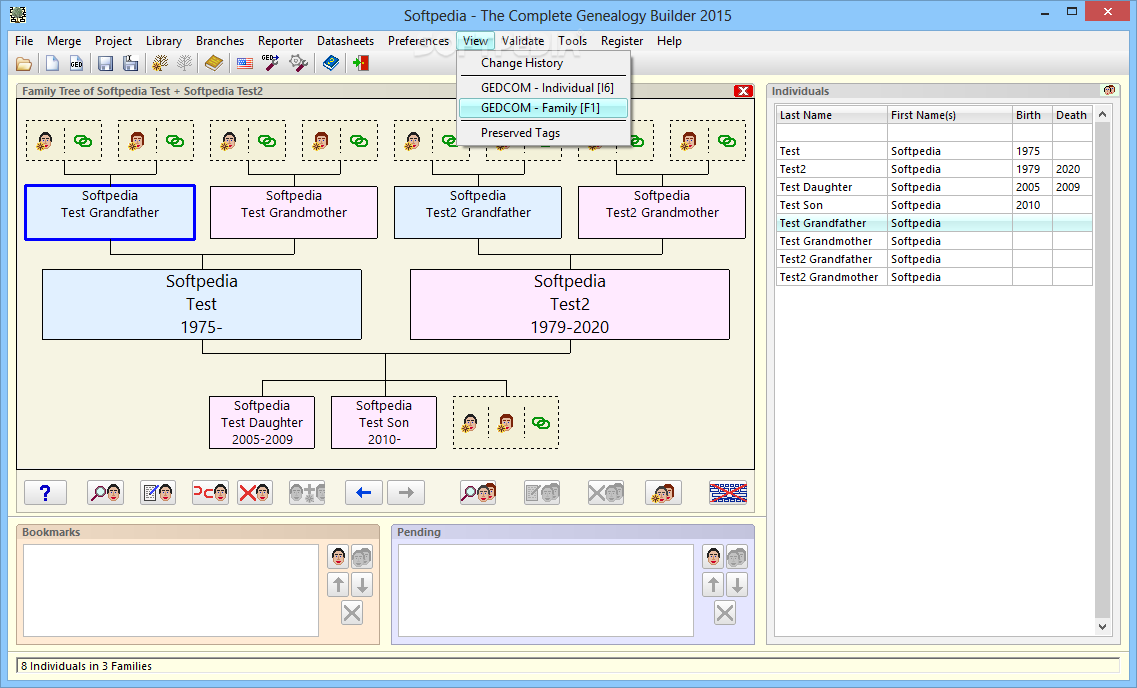This screenshot has height=688, width=1137.
Task: Click the crossed-out brick wall icon
Action: (x=728, y=493)
